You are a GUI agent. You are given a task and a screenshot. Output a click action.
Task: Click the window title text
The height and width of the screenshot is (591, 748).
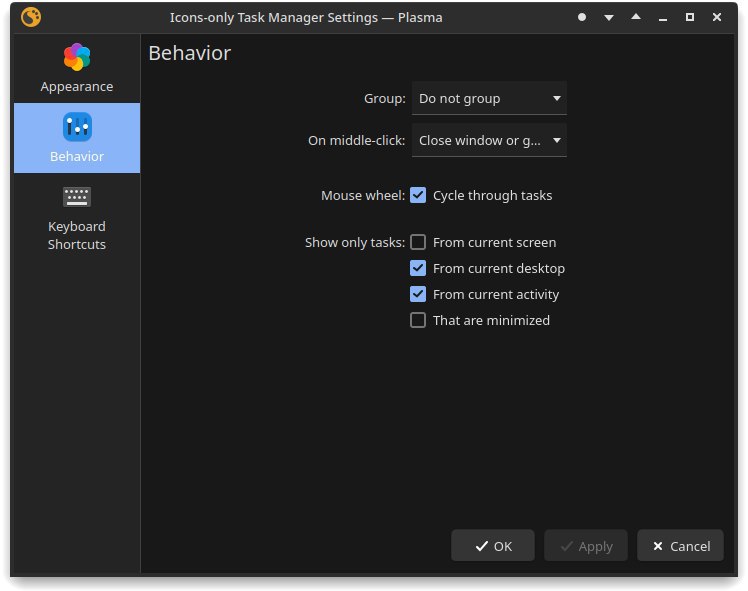pos(306,18)
